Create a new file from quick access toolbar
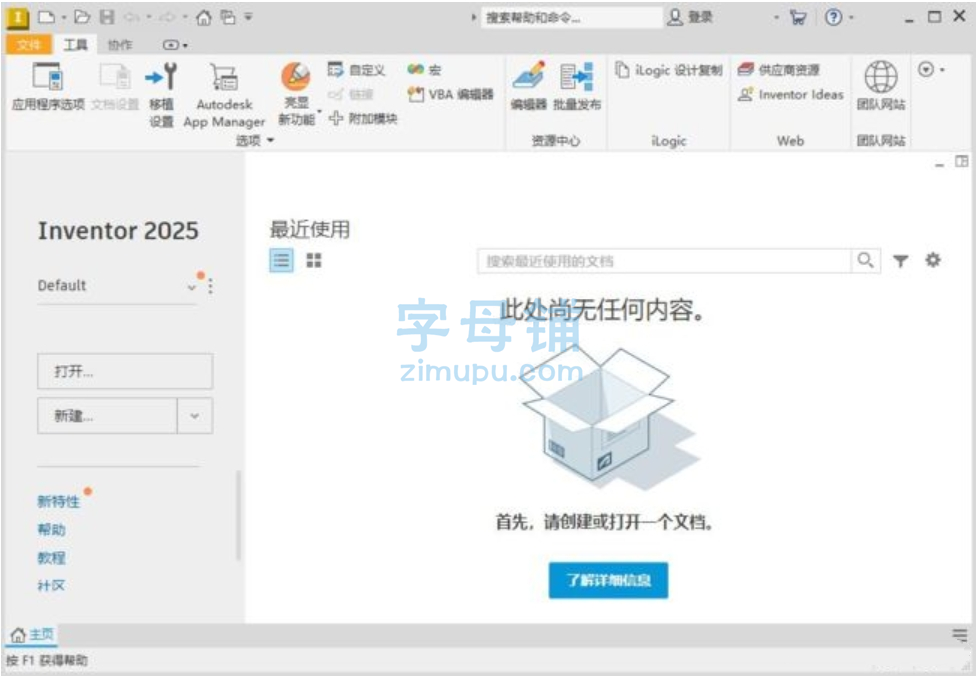The image size is (977, 676). 47,17
